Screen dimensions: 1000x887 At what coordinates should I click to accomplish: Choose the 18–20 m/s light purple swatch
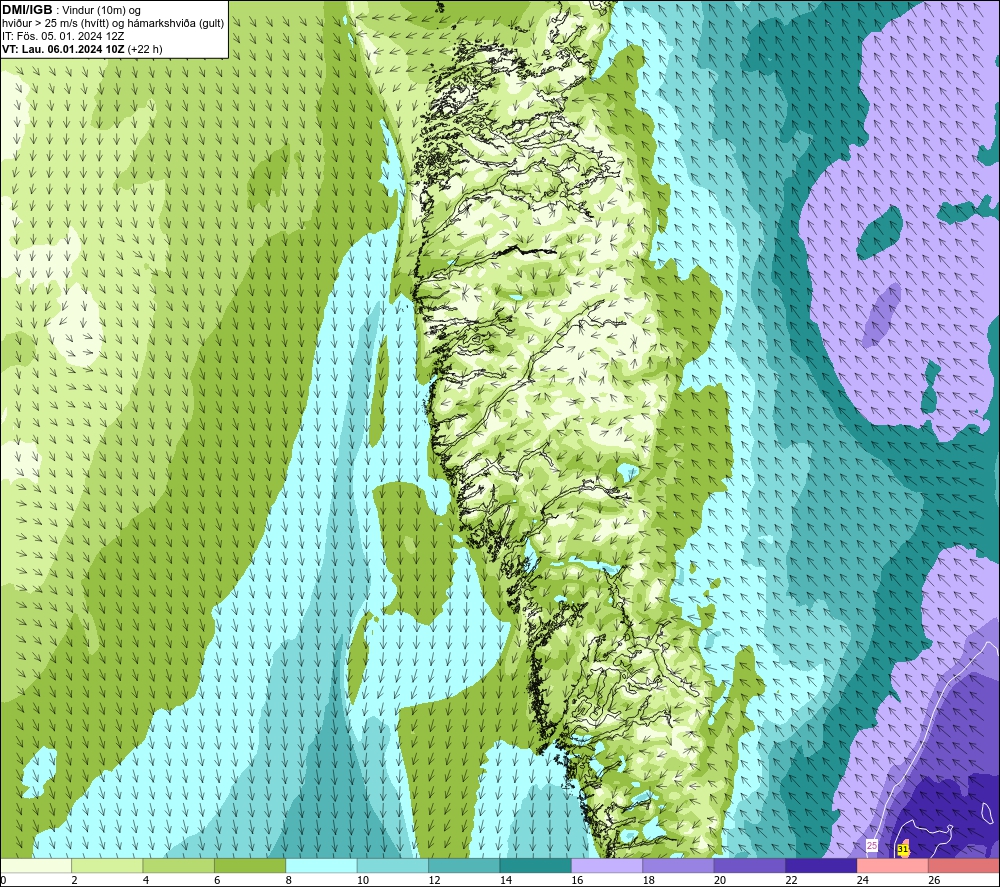(x=679, y=866)
